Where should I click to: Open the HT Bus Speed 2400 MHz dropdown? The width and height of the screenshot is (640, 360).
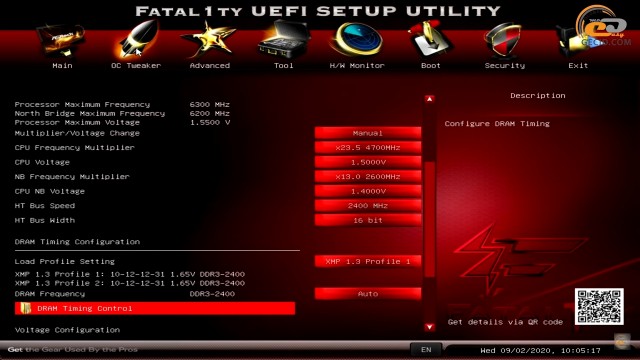pos(368,205)
